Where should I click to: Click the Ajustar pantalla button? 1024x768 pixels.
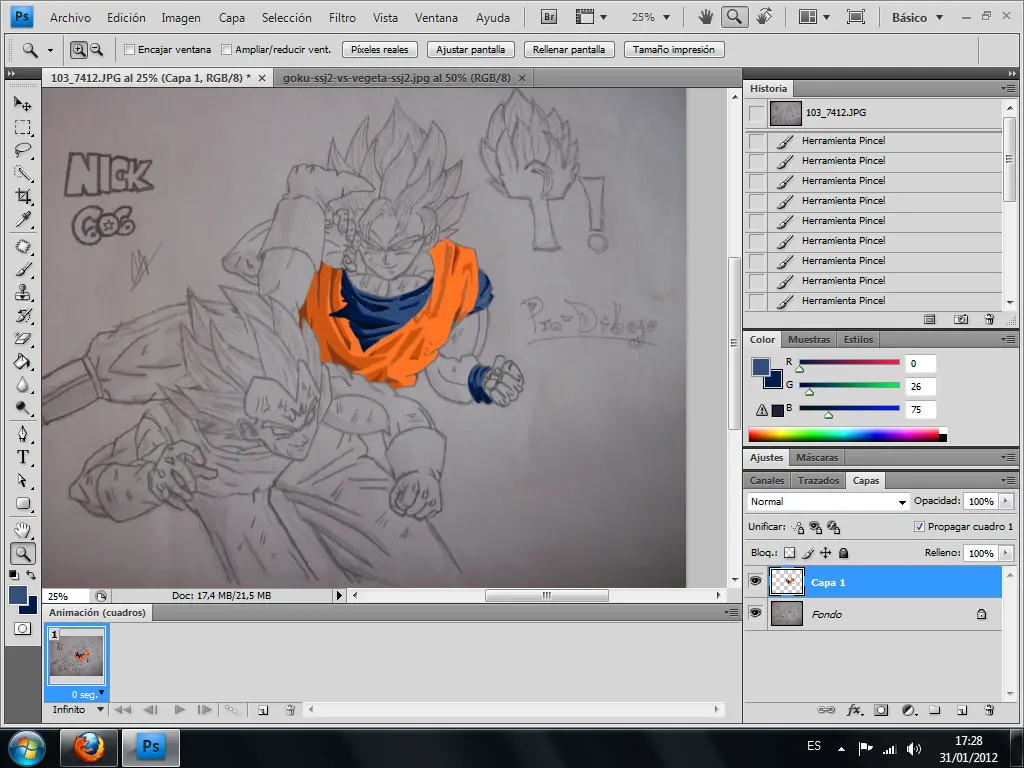click(470, 50)
